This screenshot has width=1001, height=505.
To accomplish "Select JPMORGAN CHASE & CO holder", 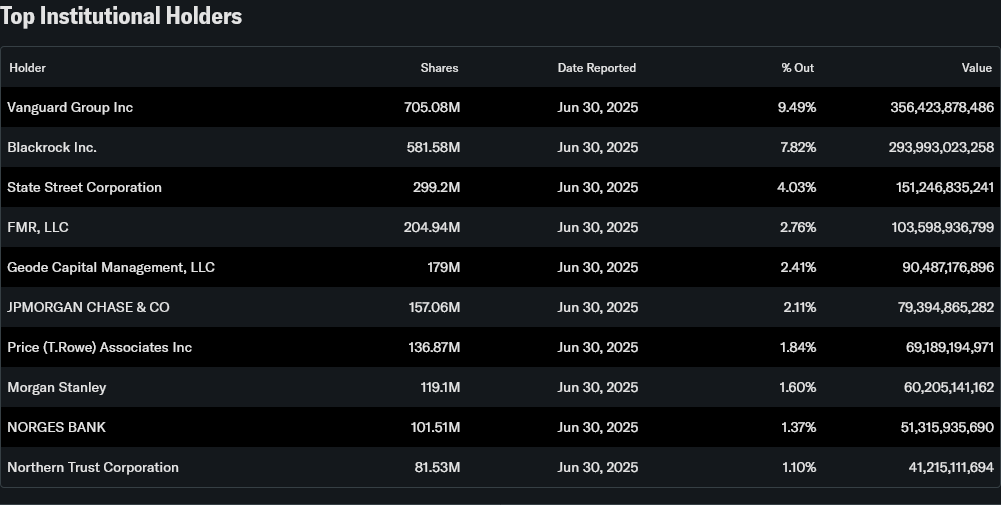I will [88, 307].
